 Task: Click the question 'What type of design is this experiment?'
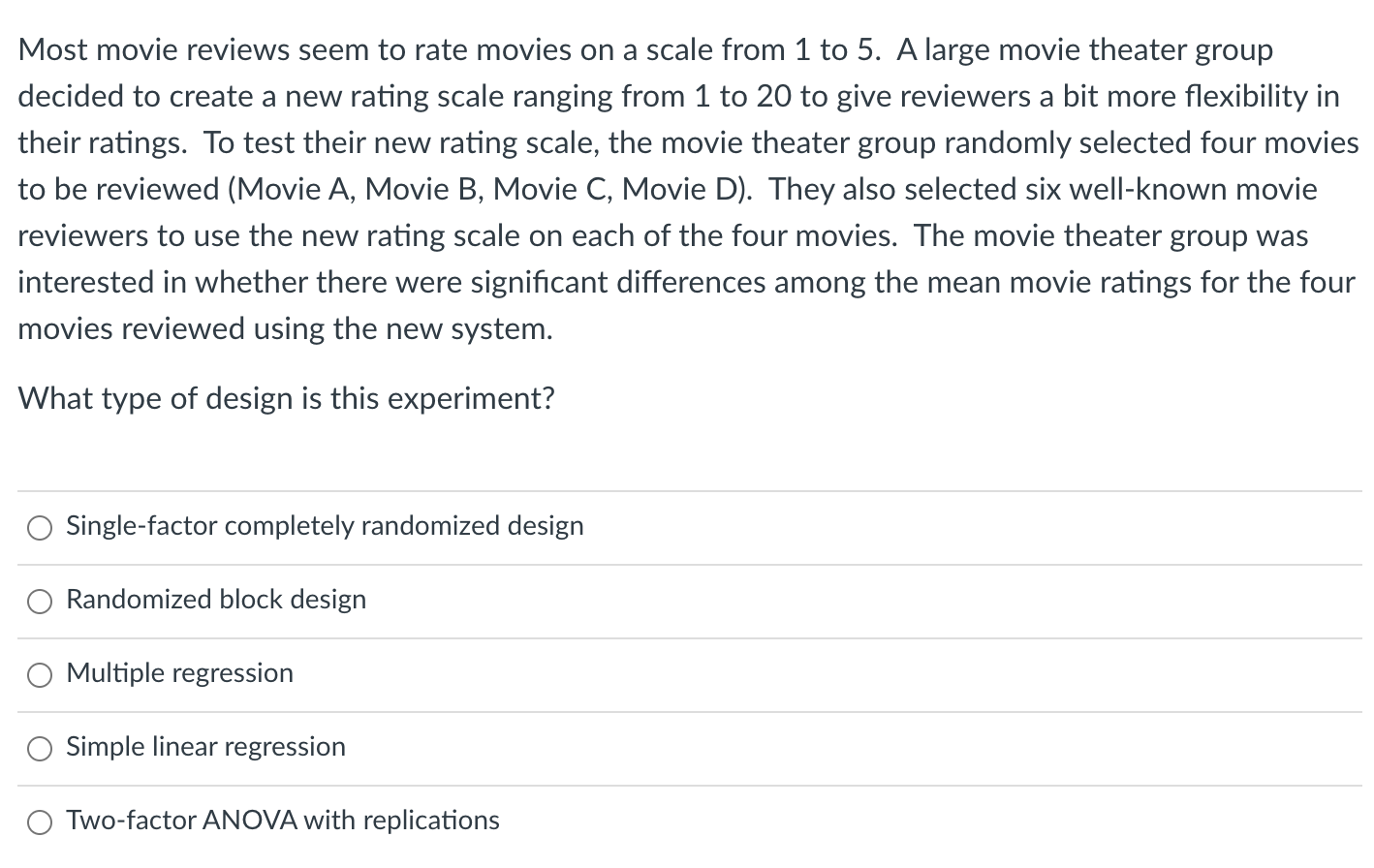[x=286, y=398]
